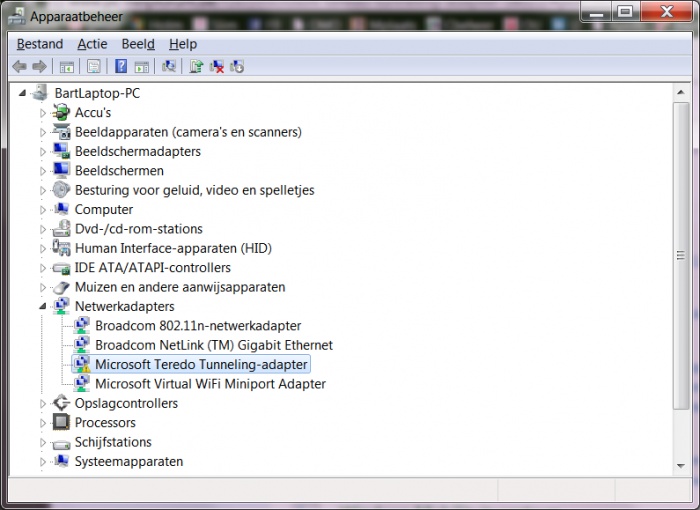Click the IDE ATA/ATAPI-controllers icon

[x=61, y=268]
